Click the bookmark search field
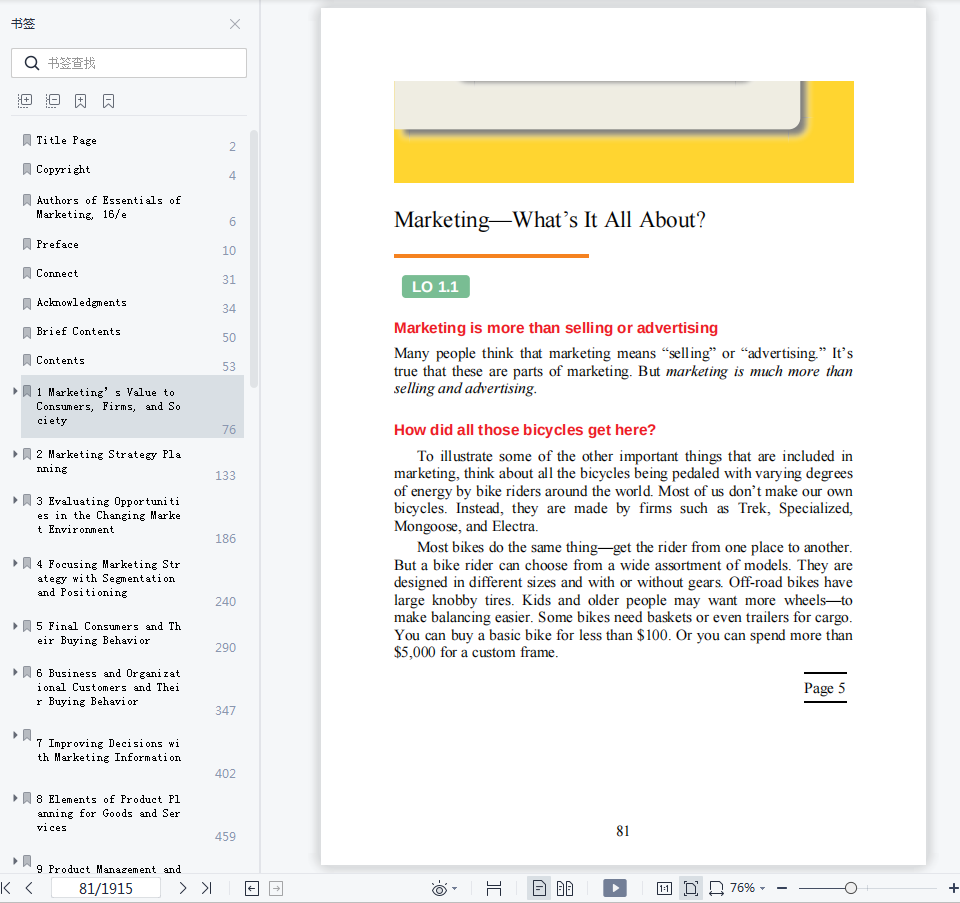 click(x=129, y=63)
